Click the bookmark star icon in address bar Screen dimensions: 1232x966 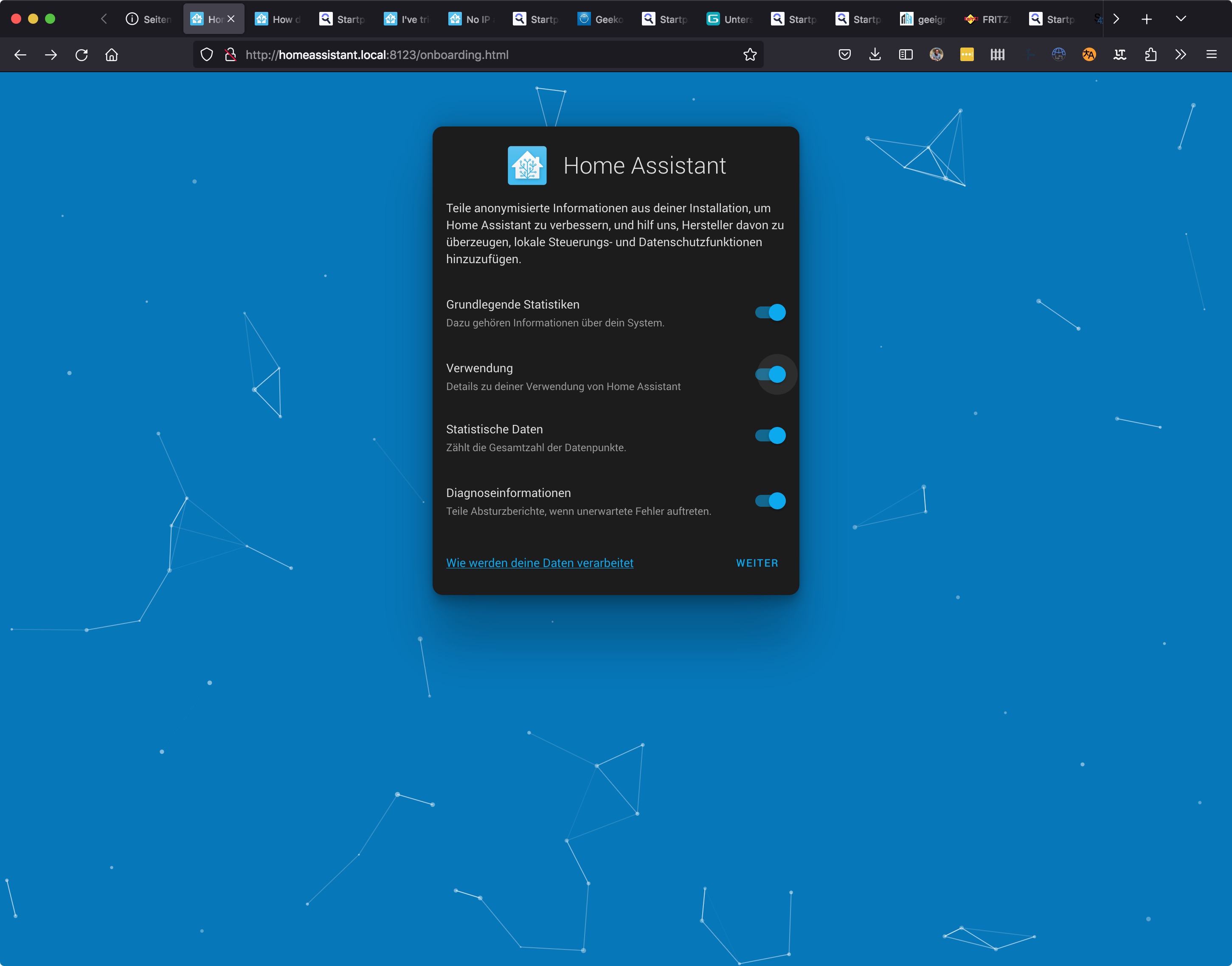[x=749, y=55]
